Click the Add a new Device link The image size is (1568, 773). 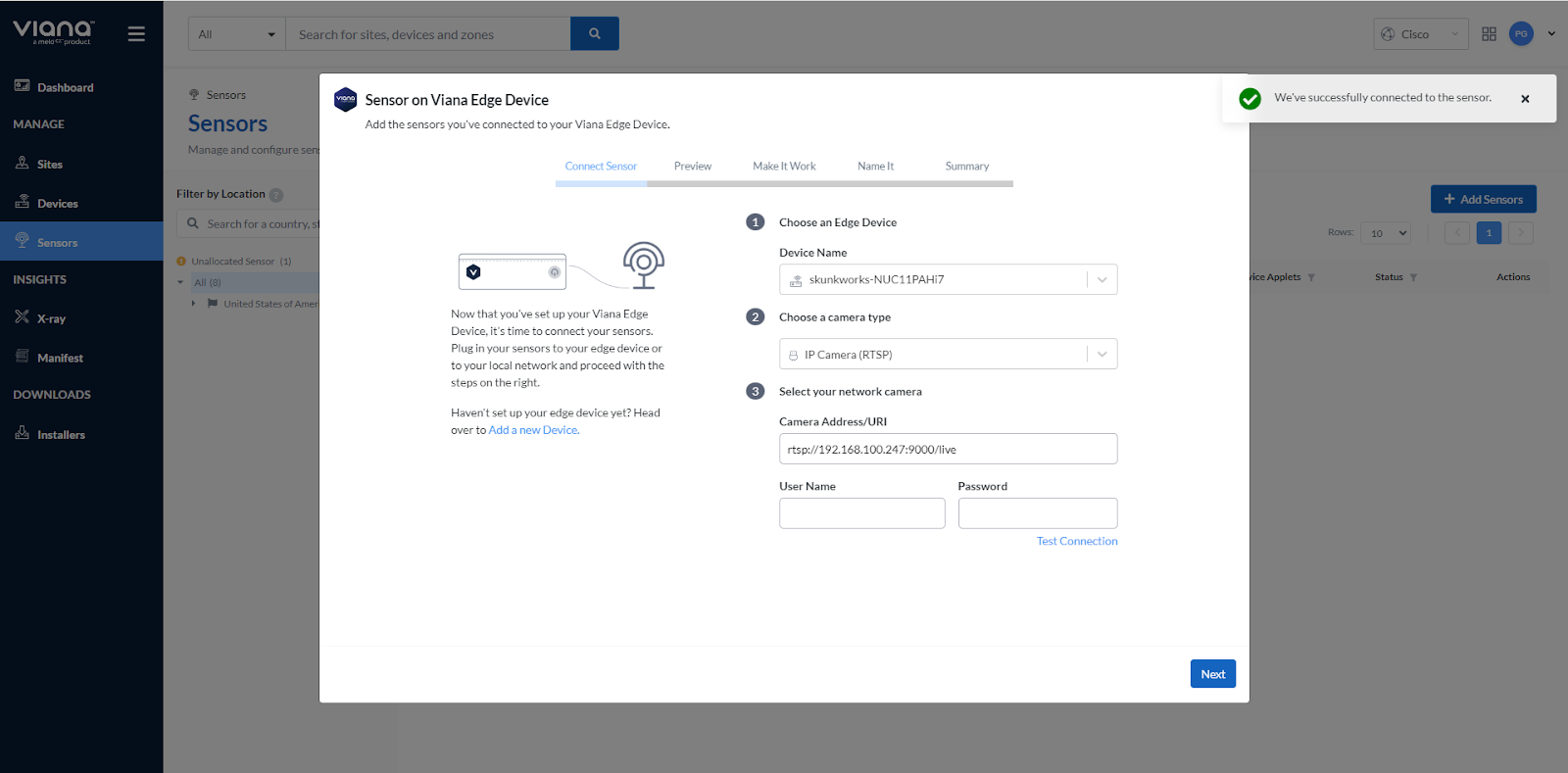tap(533, 430)
